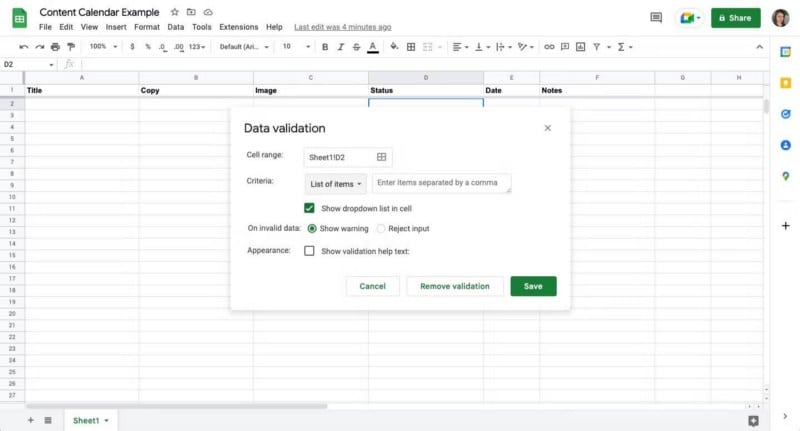
Task: Open the fill color paint bucket
Action: coord(394,47)
